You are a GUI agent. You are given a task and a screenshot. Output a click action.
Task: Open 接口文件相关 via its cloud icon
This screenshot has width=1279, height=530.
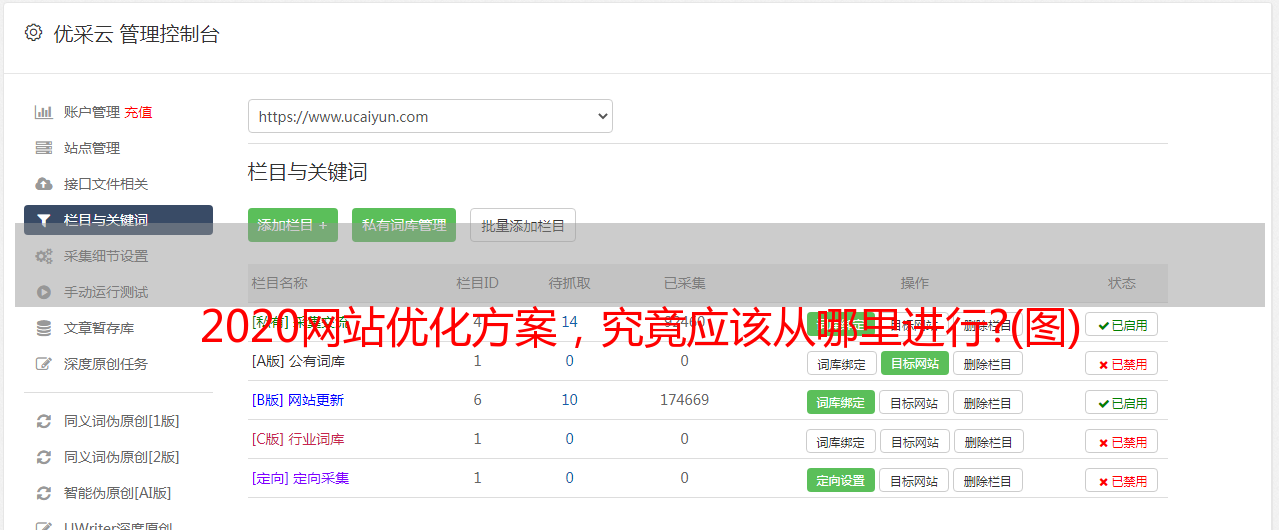point(43,184)
